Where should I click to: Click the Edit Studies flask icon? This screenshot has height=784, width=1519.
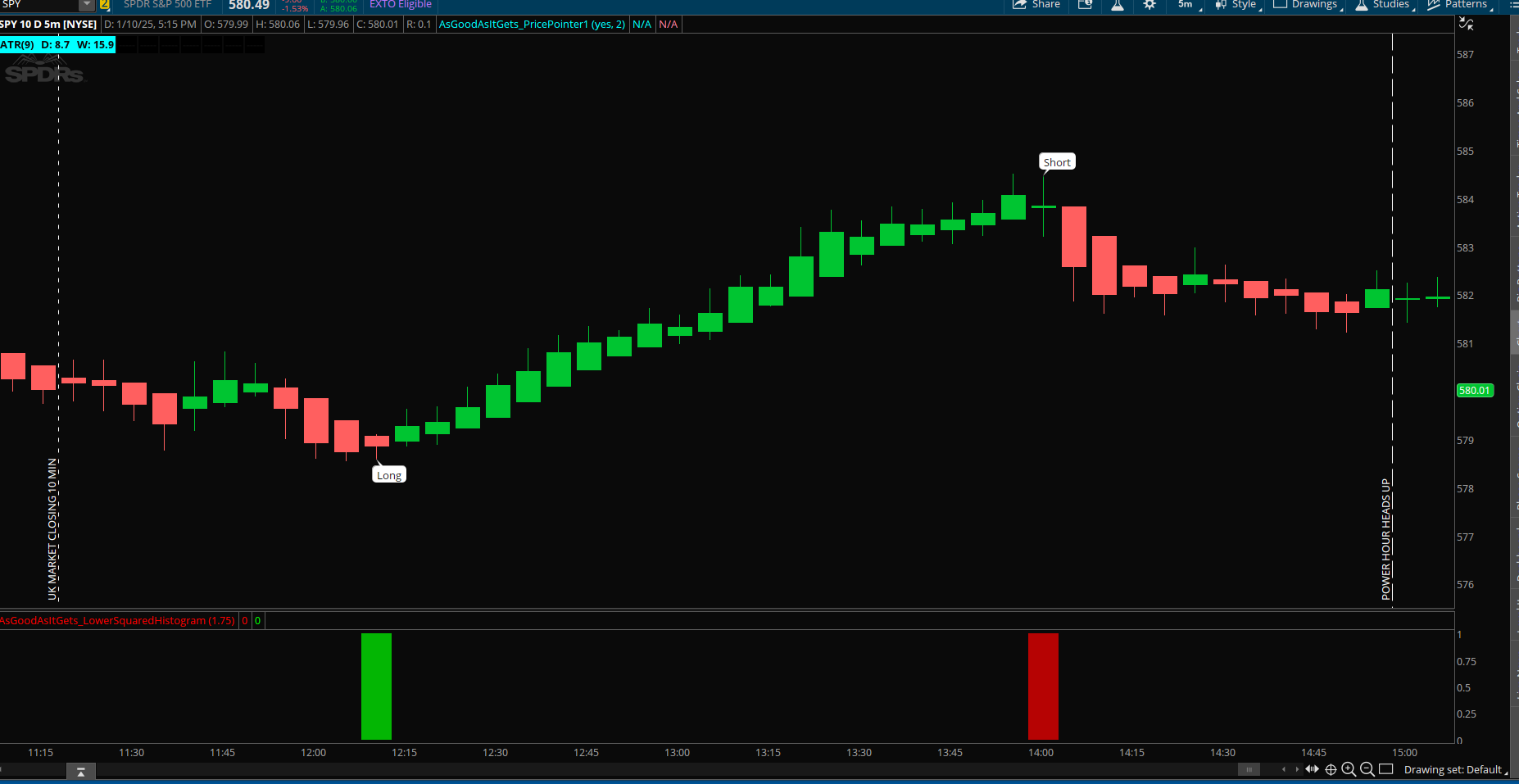[1117, 5]
